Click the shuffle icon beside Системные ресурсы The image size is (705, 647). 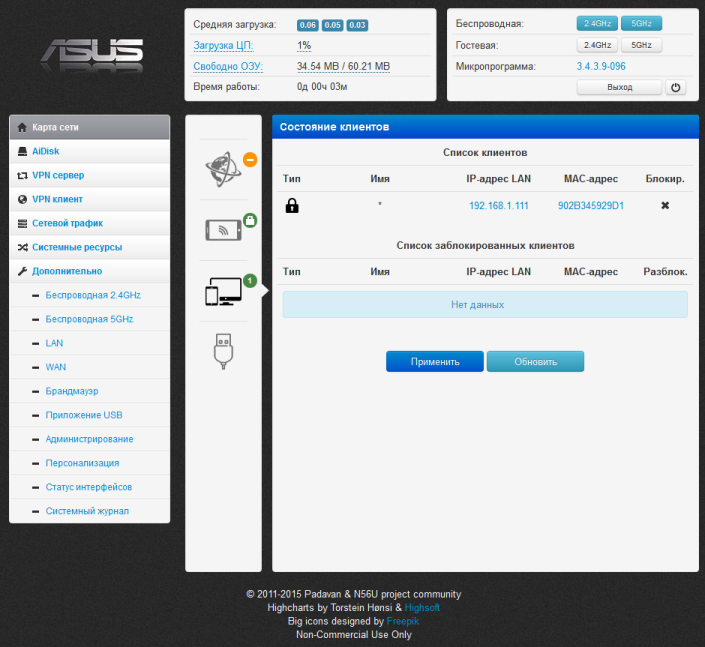[22, 247]
